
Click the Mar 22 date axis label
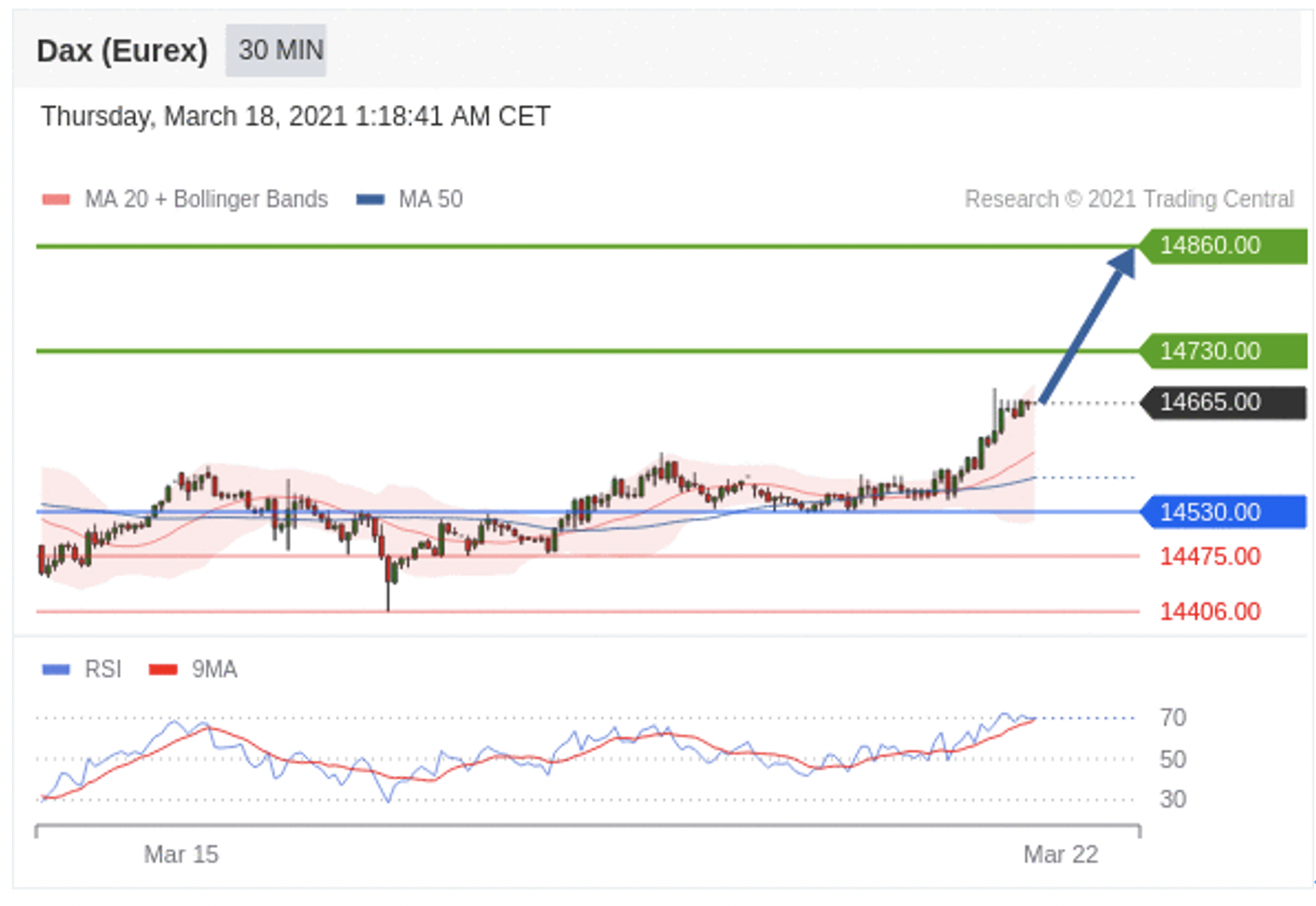tap(1061, 855)
